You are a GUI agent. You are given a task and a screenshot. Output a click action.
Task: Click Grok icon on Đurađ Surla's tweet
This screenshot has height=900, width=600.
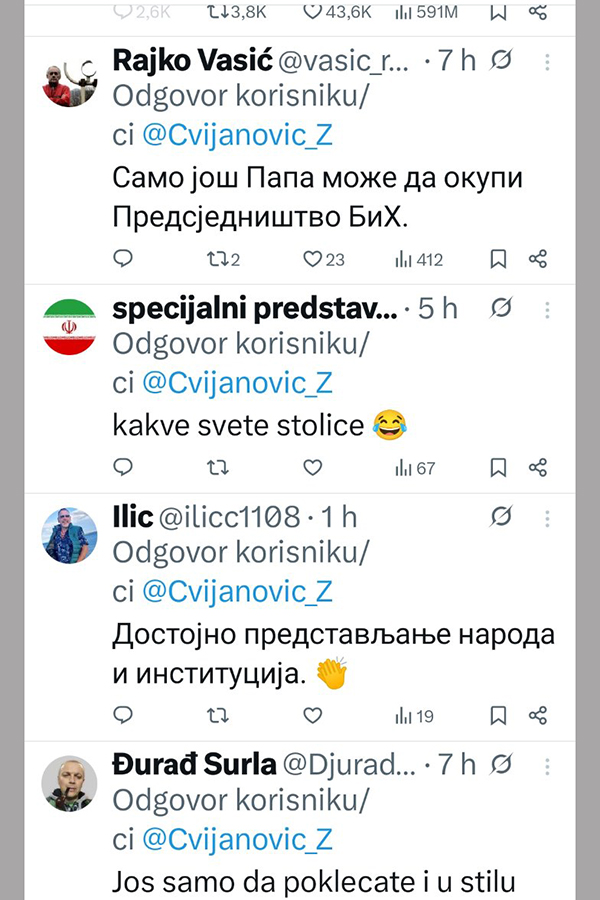(502, 765)
